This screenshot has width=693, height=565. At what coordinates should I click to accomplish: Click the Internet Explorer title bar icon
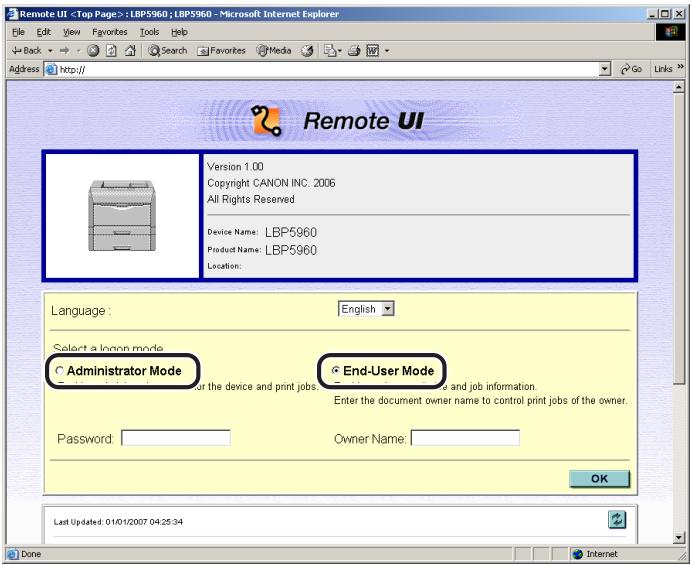pos(12,14)
